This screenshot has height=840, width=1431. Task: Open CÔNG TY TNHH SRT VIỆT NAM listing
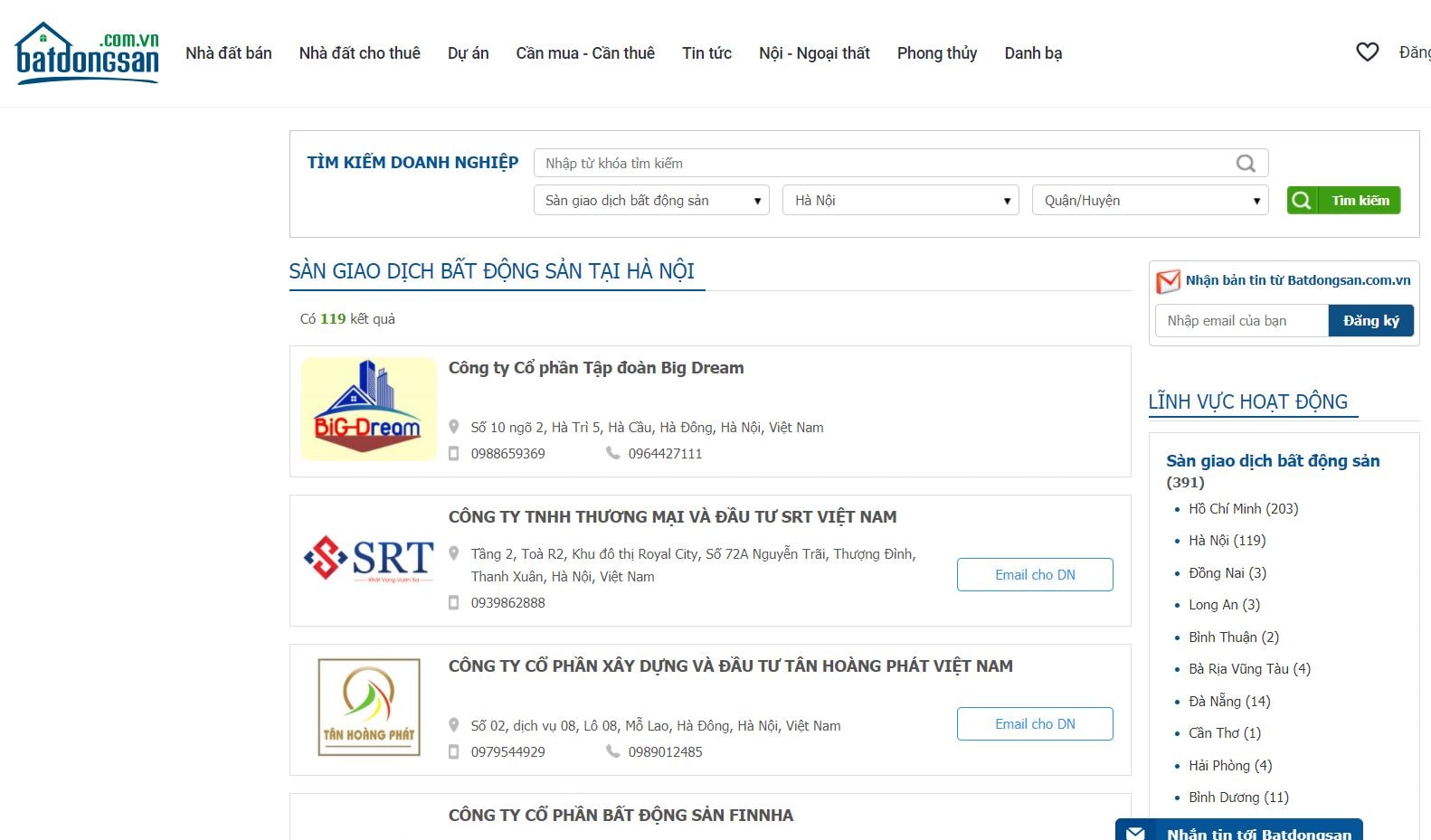point(673,517)
